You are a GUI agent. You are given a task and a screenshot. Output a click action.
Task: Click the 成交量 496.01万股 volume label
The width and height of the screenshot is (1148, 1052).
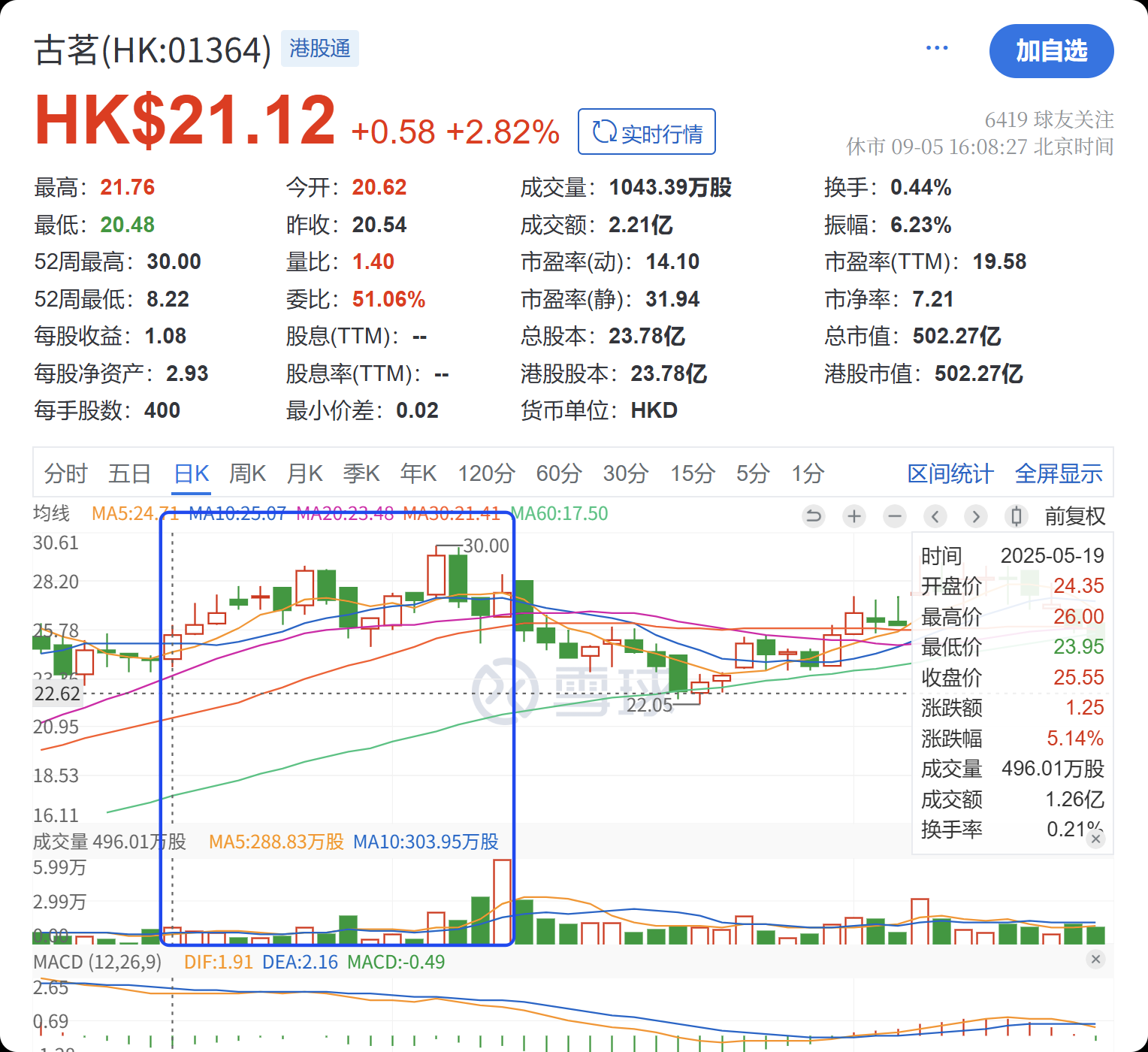tap(110, 842)
